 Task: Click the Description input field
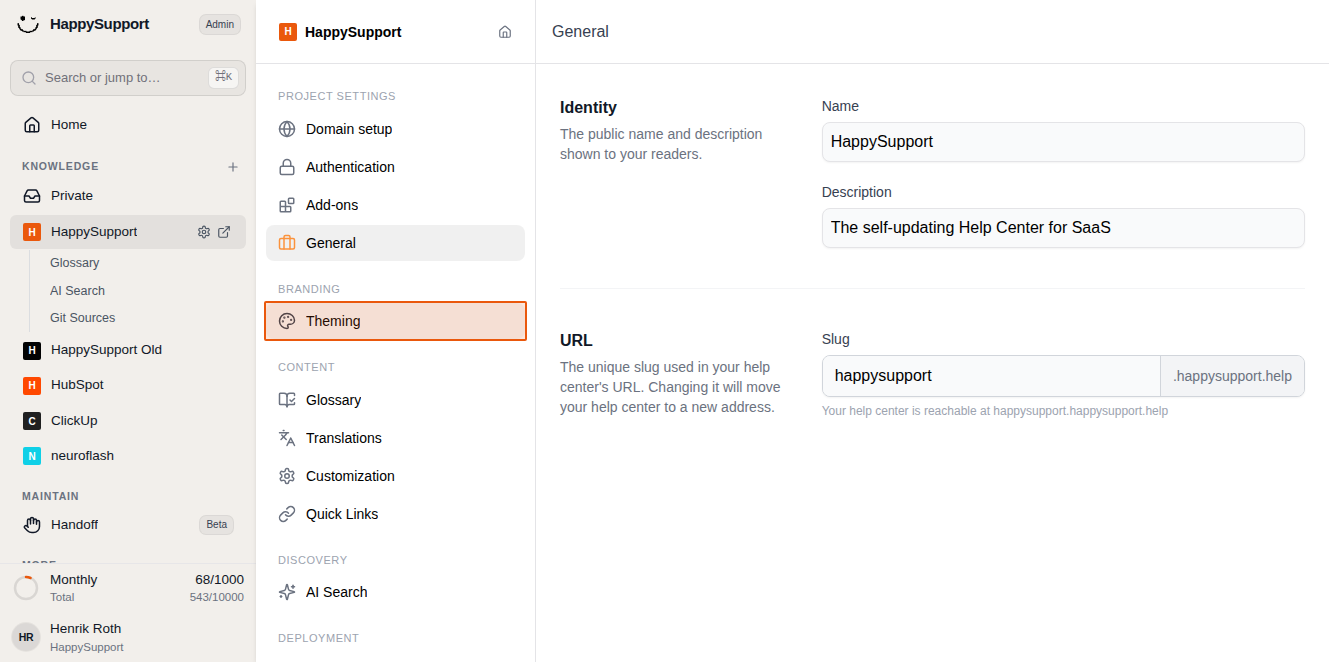click(x=1063, y=228)
